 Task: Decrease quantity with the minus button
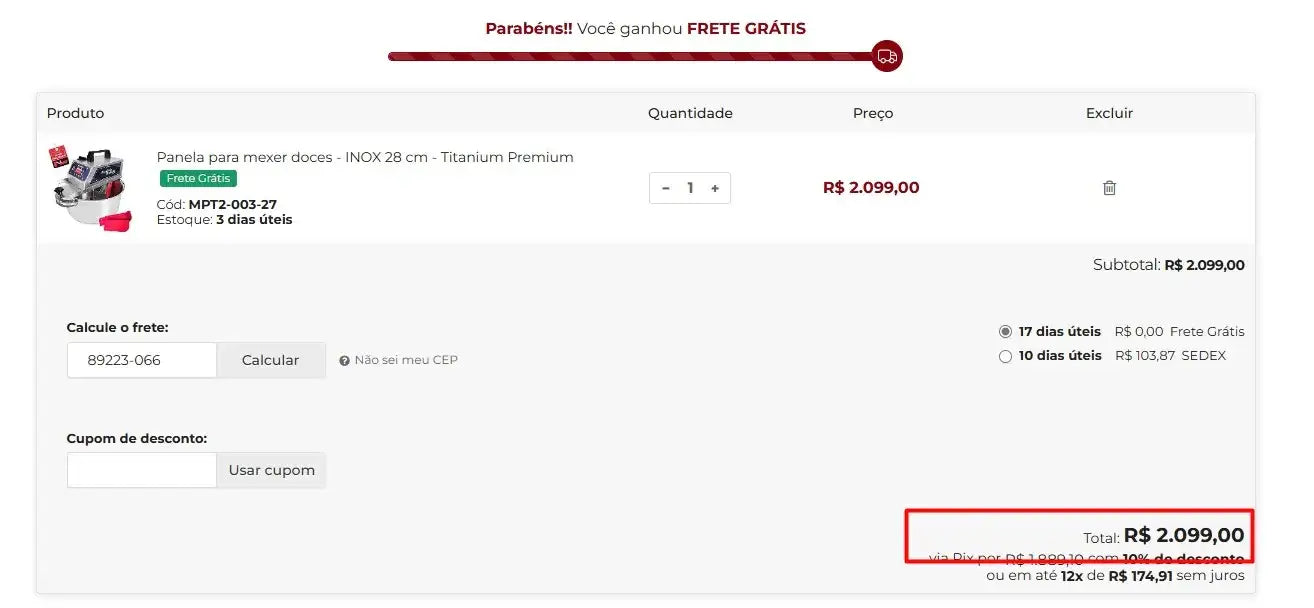click(x=666, y=188)
